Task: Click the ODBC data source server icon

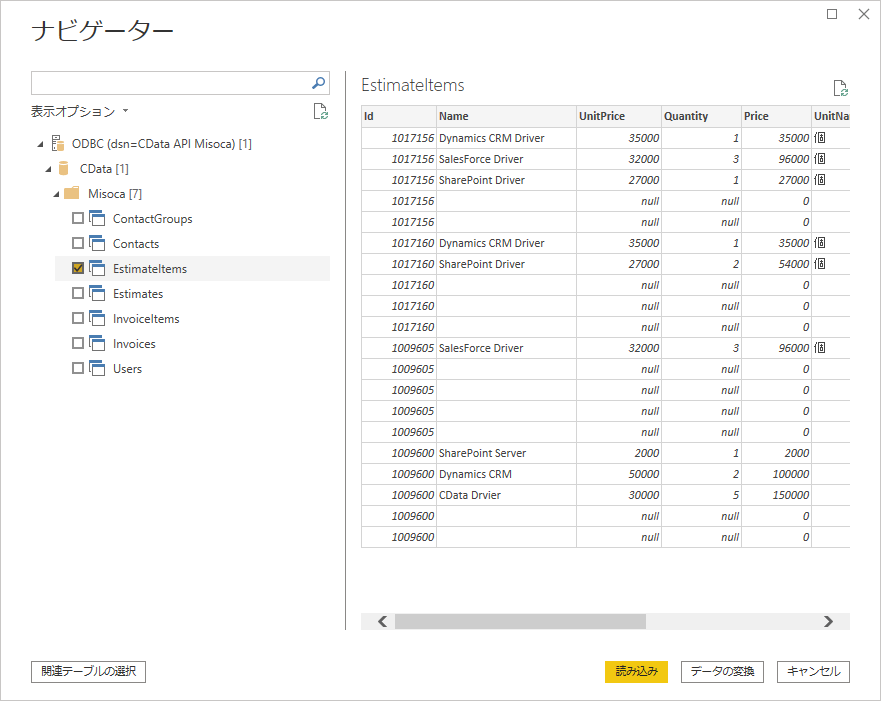Action: click(58, 144)
